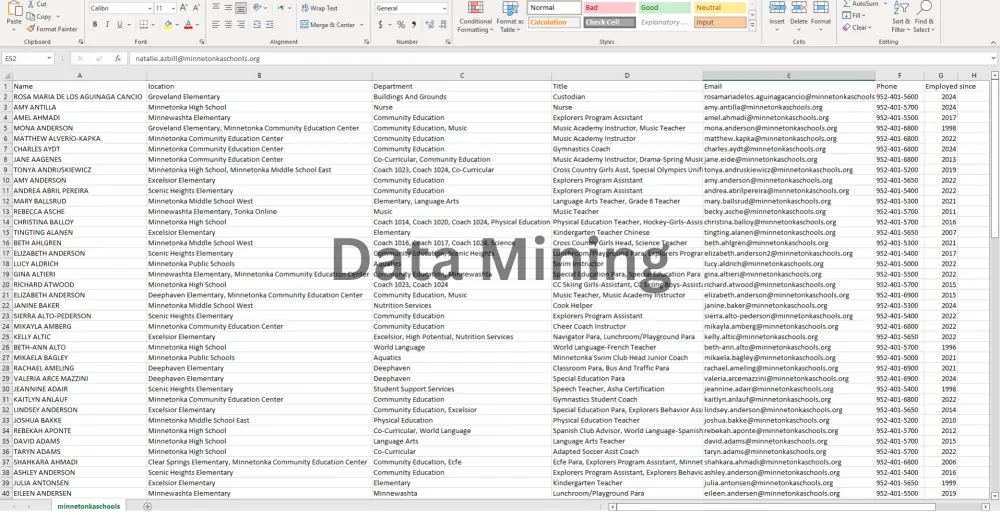Toggle Bold formatting
This screenshot has width=1000, height=515.
(95, 25)
